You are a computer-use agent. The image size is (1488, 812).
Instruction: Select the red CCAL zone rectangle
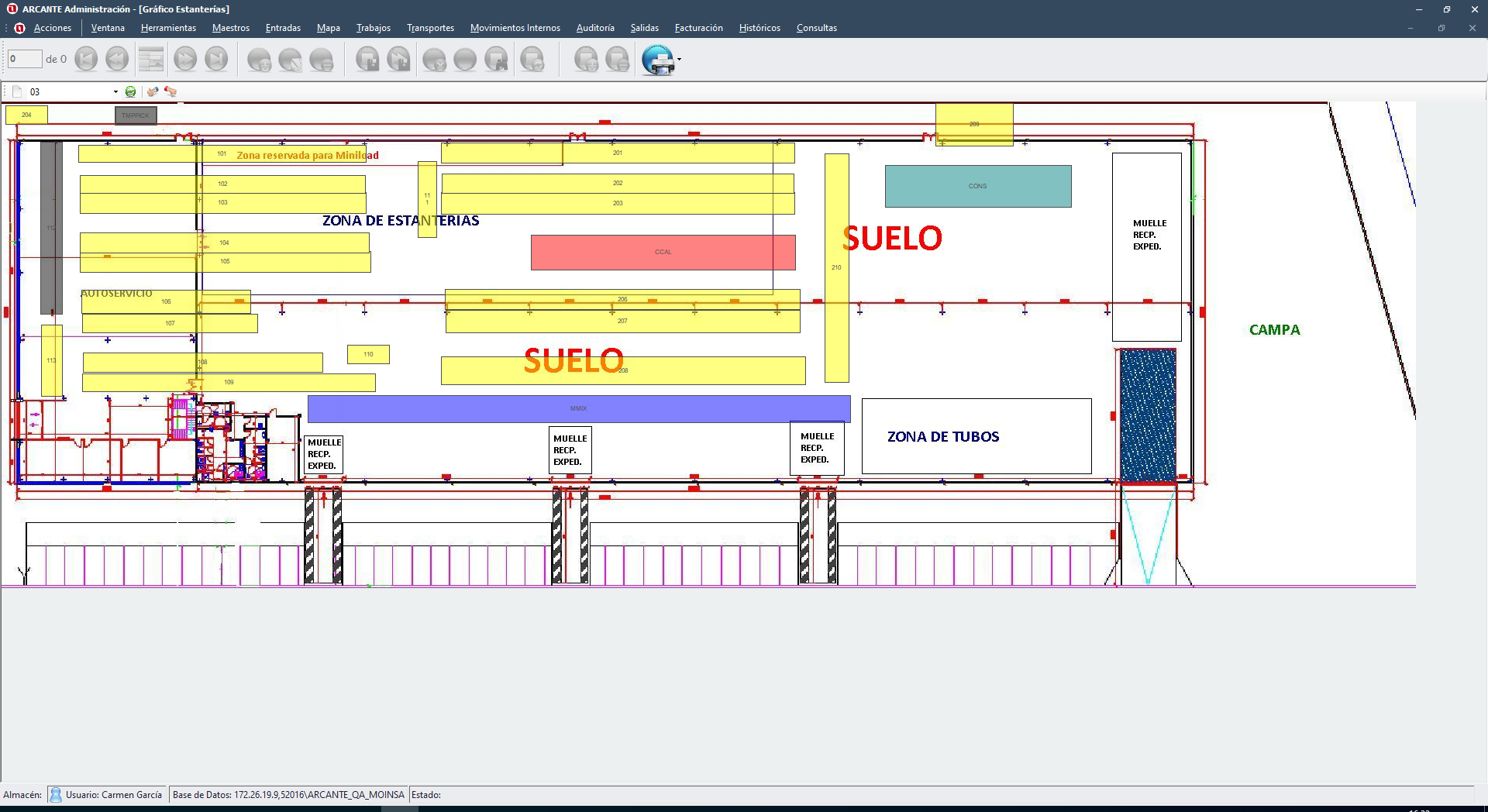(663, 253)
